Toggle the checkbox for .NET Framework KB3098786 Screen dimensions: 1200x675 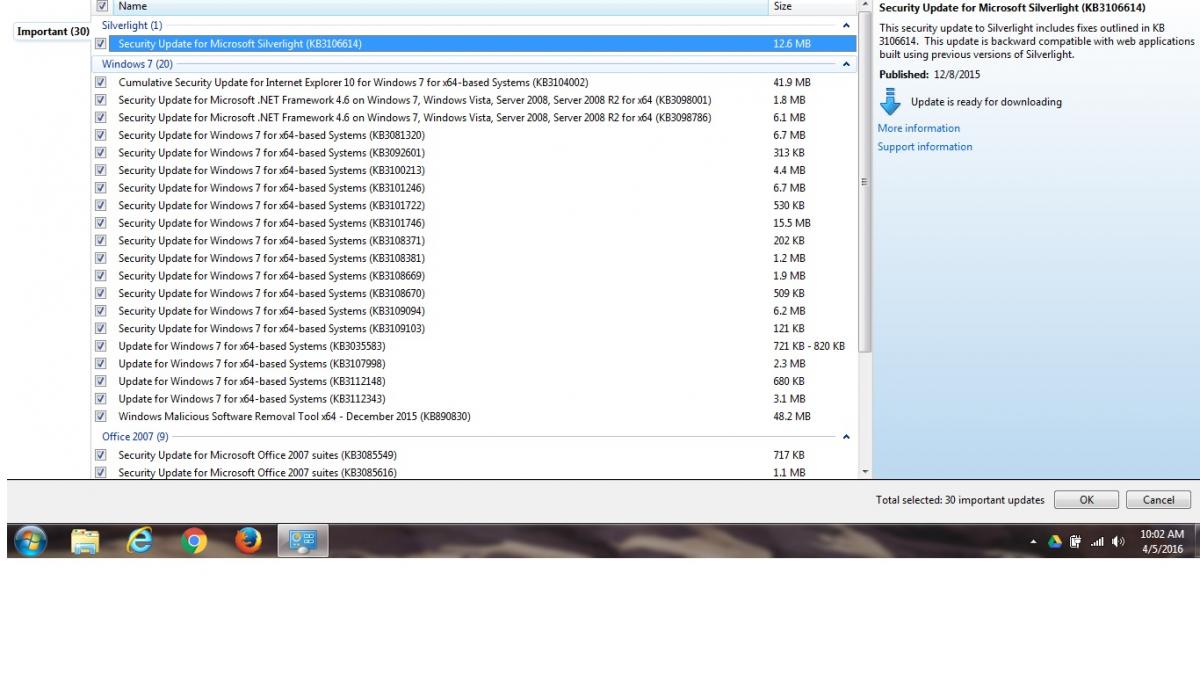click(x=100, y=117)
